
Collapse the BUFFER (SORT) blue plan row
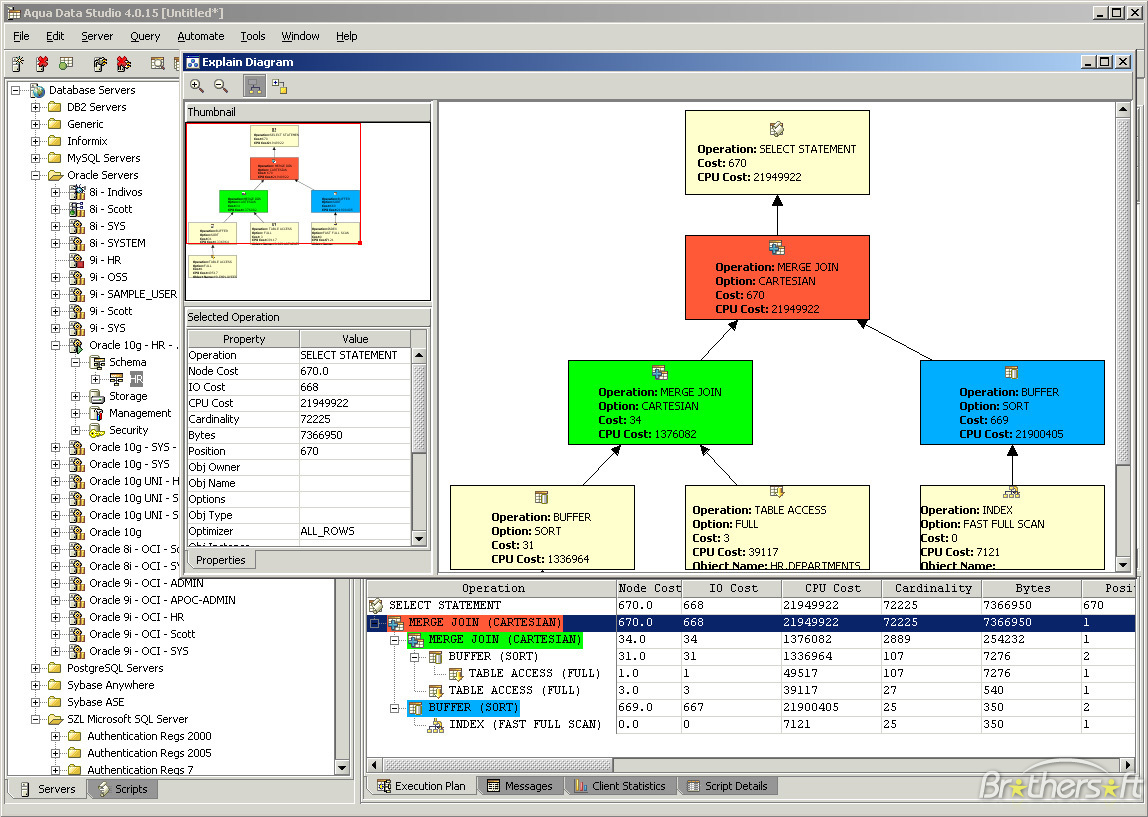(395, 708)
